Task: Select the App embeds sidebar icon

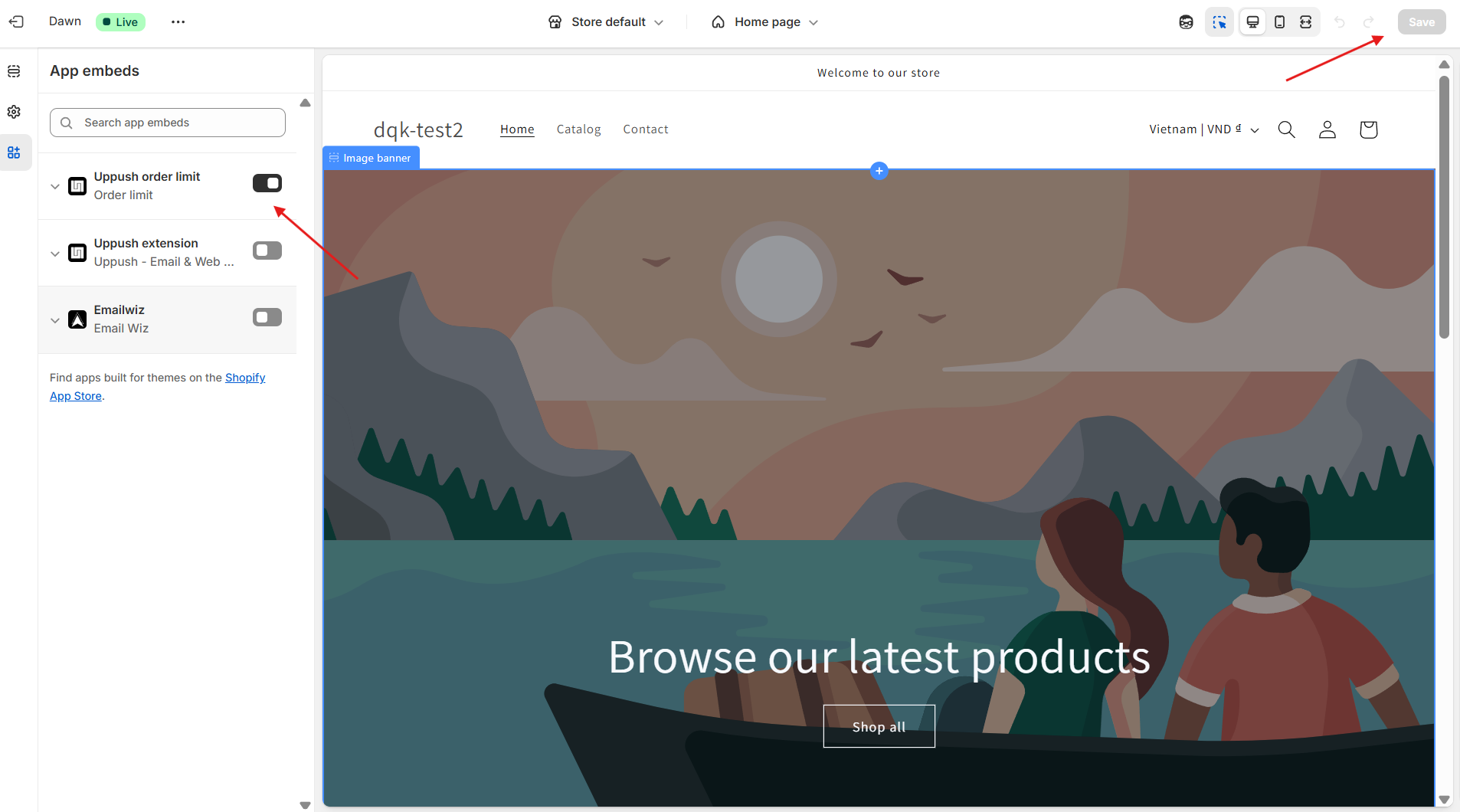Action: coord(14,152)
